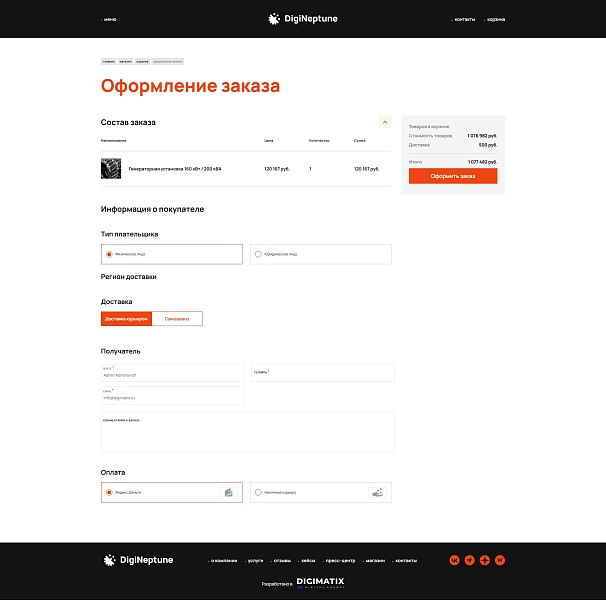Click the Яндекс.Деньги payment icon
Image resolution: width=606 pixels, height=600 pixels.
click(x=228, y=492)
